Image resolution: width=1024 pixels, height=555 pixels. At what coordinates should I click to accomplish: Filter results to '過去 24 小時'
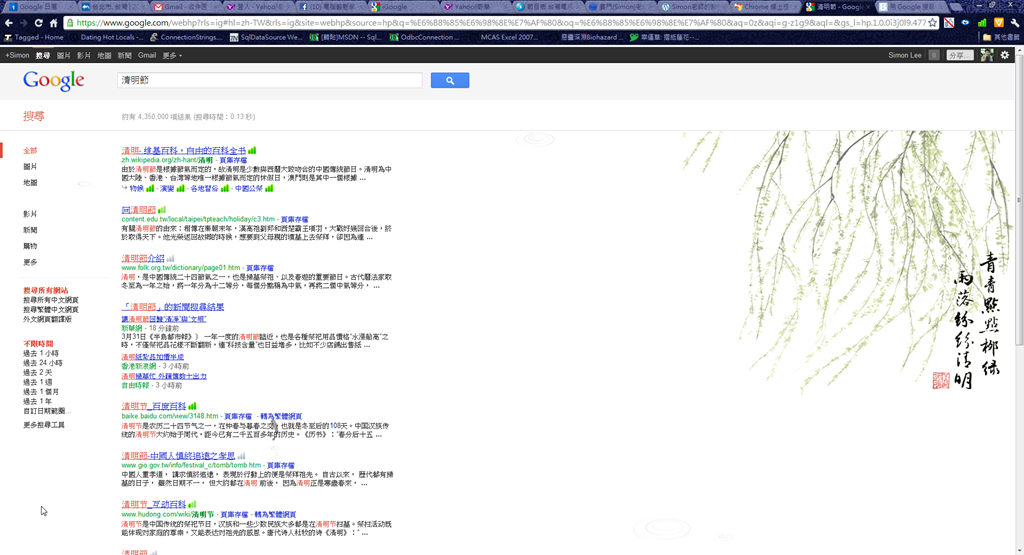[x=43, y=363]
